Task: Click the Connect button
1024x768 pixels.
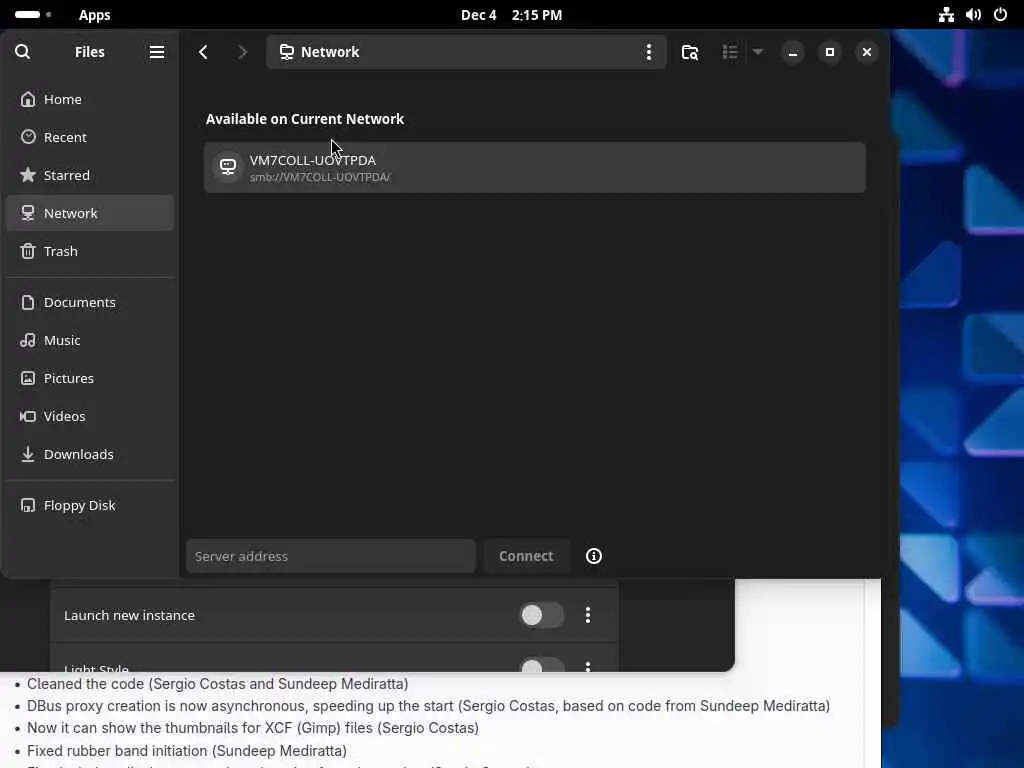Action: point(526,556)
